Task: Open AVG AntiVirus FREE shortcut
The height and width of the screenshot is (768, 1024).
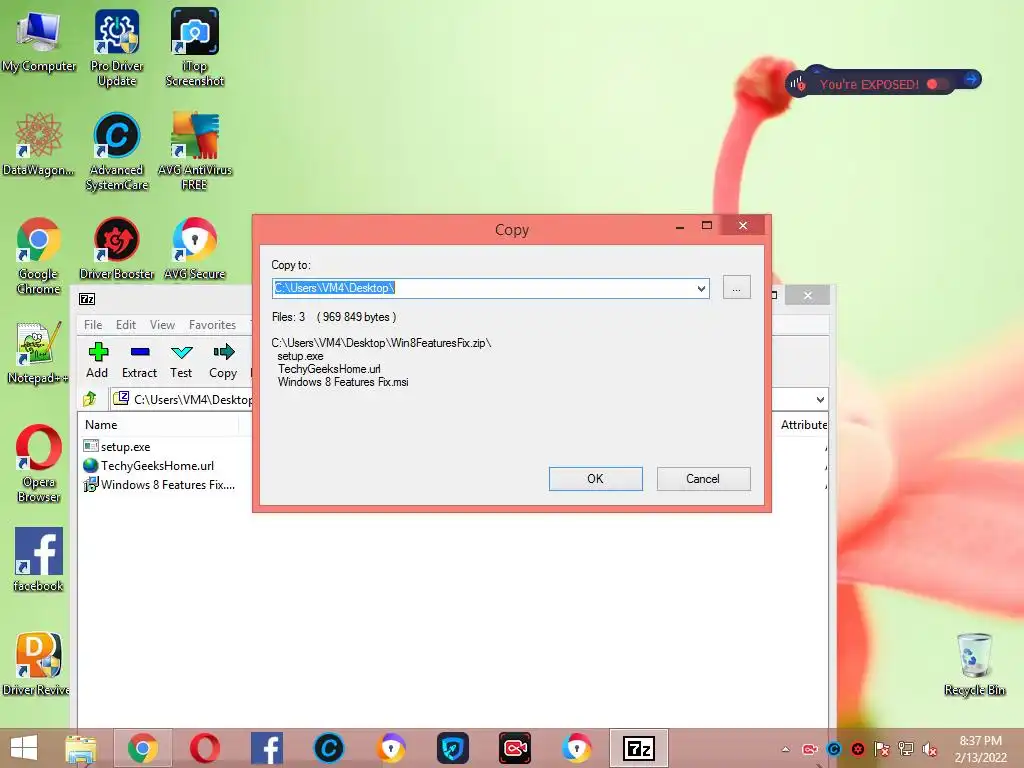Action: point(195,152)
